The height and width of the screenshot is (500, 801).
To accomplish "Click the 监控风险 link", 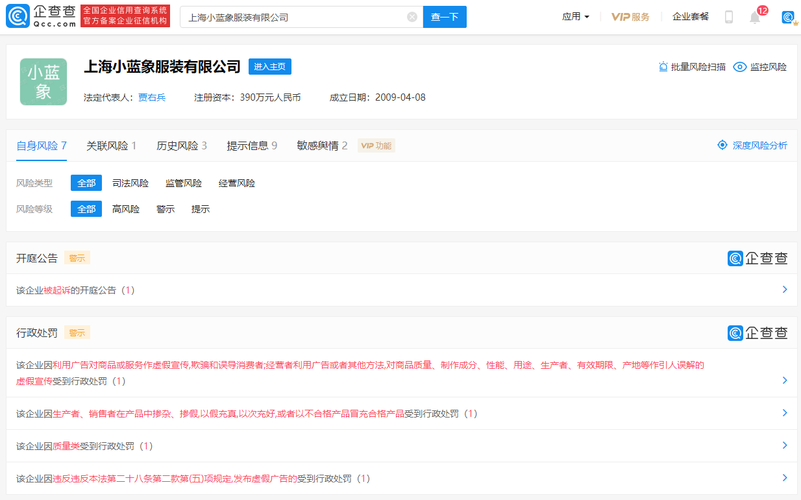I will (x=768, y=67).
